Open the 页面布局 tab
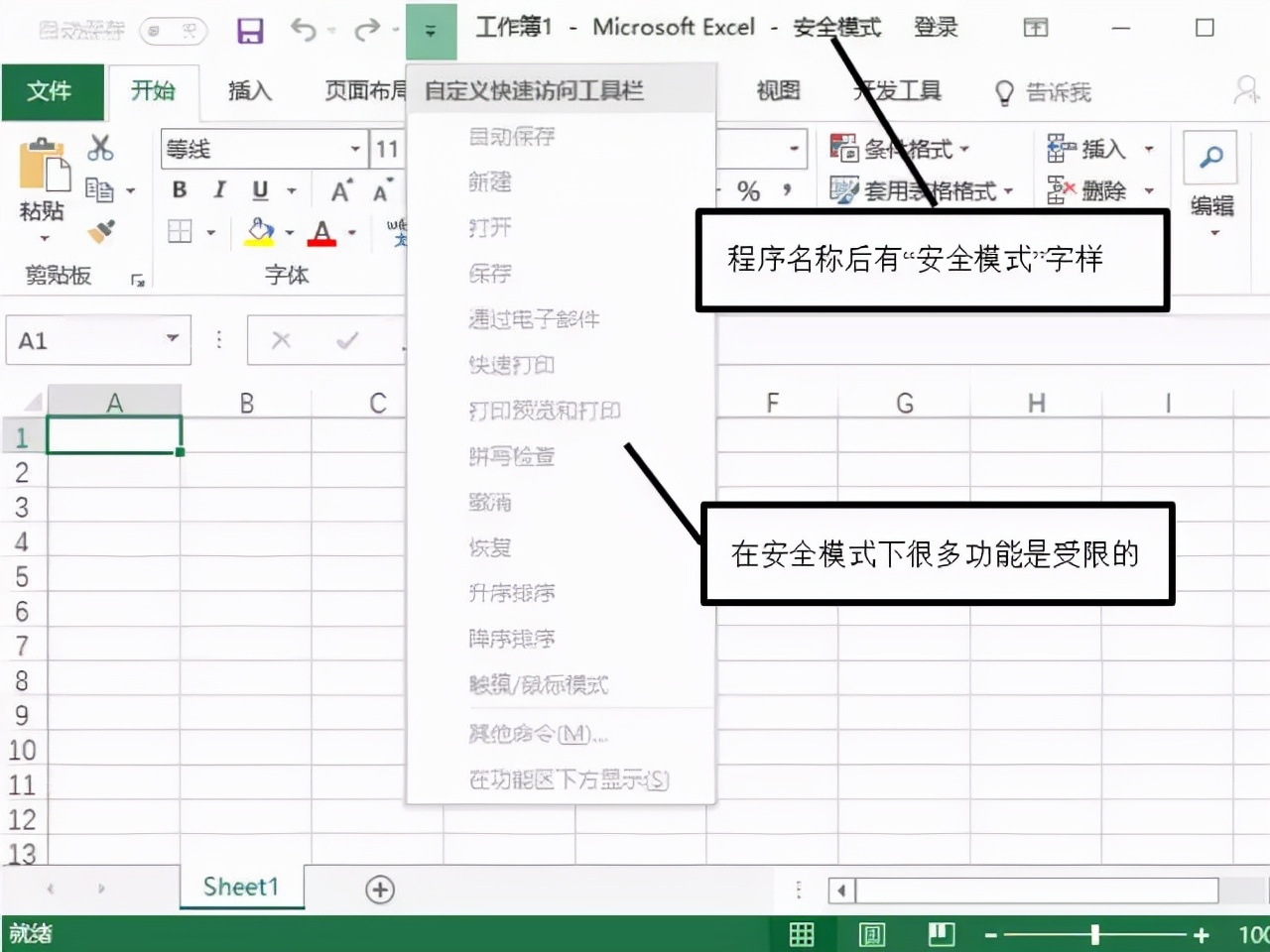Image resolution: width=1270 pixels, height=952 pixels. tap(365, 91)
